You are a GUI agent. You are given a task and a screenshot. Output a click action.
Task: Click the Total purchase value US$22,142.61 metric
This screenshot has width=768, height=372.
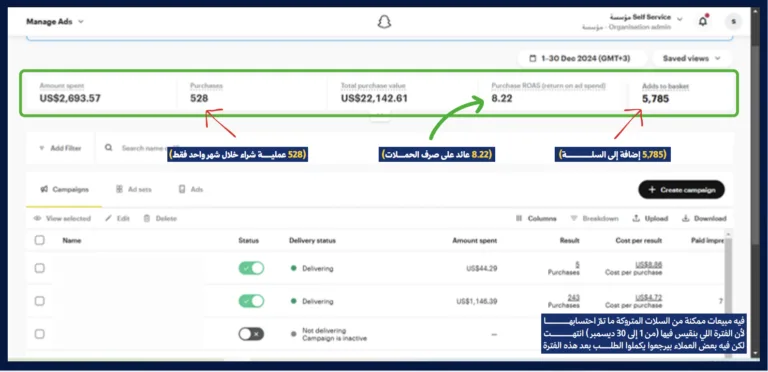tap(374, 93)
